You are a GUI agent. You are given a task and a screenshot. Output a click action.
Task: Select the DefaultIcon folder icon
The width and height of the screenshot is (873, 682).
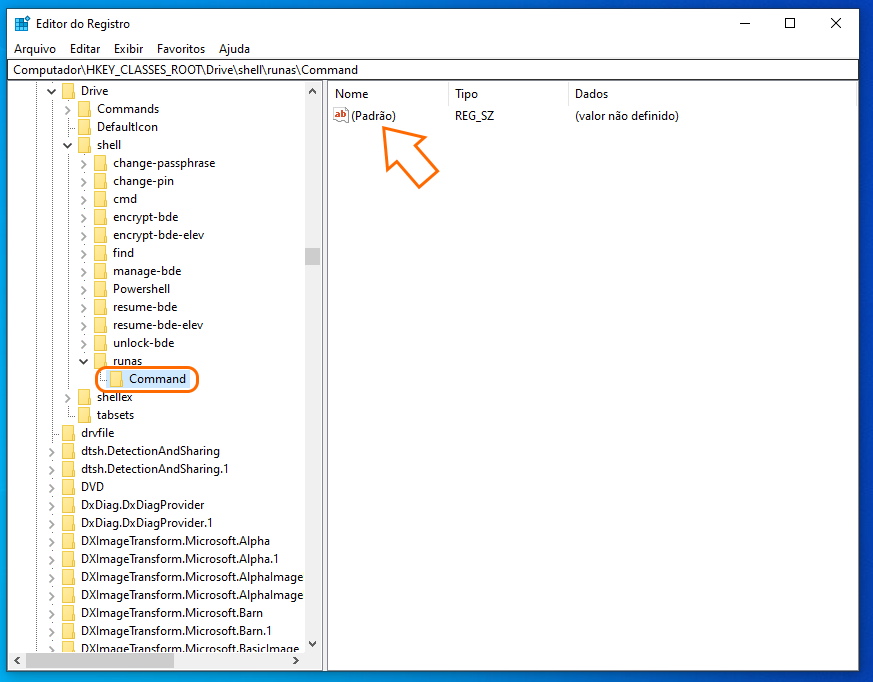[84, 127]
